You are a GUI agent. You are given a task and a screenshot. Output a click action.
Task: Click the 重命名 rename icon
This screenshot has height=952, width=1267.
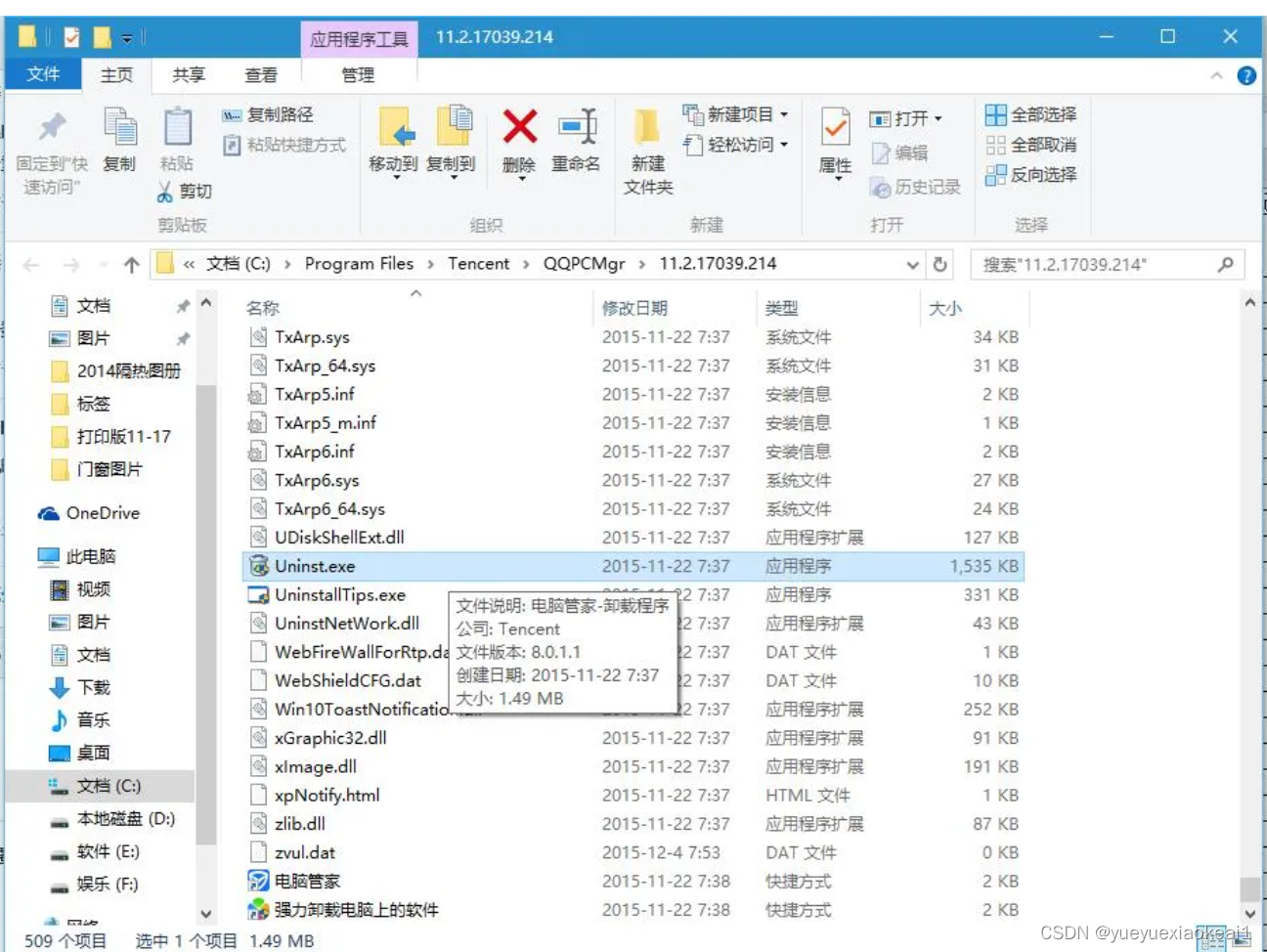pyautogui.click(x=577, y=127)
